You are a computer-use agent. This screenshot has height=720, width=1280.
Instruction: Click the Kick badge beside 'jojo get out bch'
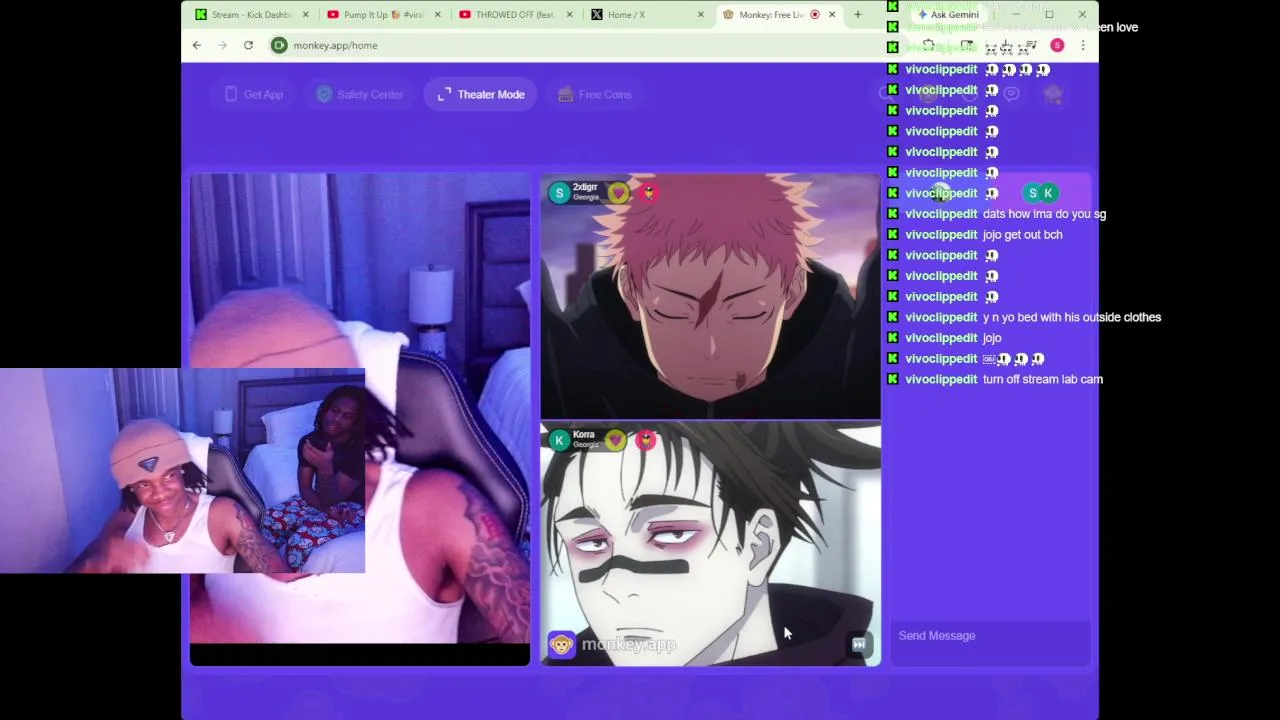click(x=893, y=235)
